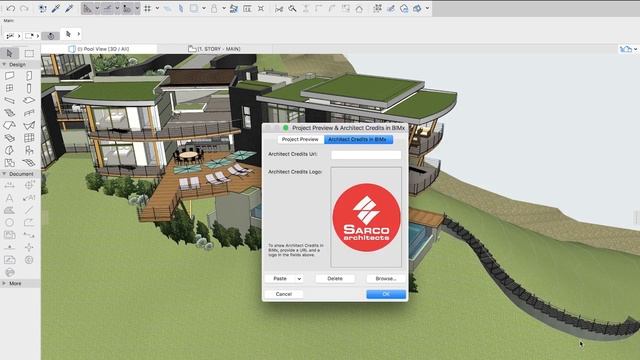Viewport: 640px width, 360px height.
Task: Select the Wall tool
Action: pos(9,76)
